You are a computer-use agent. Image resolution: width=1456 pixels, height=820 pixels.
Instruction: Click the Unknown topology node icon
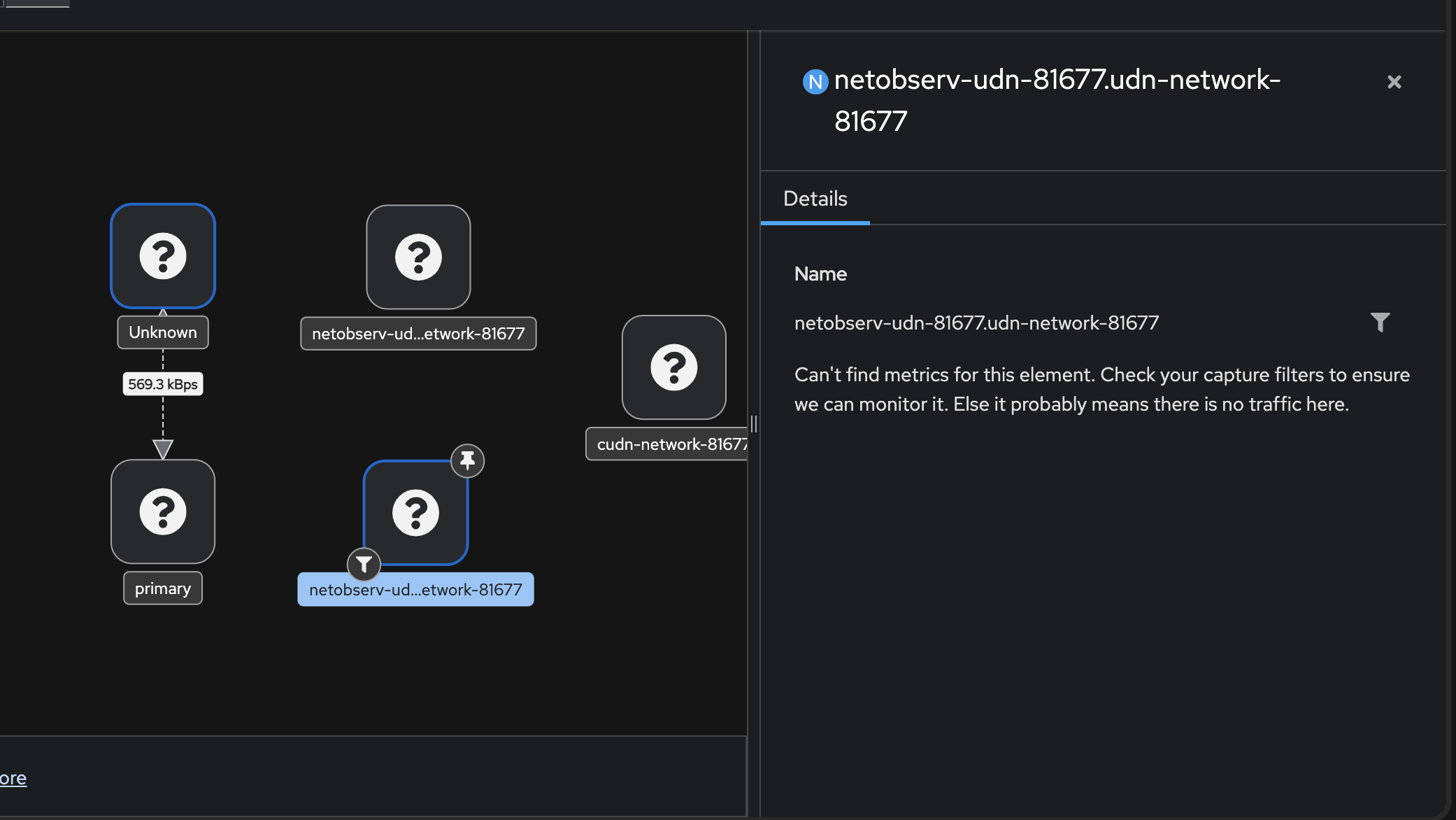163,256
